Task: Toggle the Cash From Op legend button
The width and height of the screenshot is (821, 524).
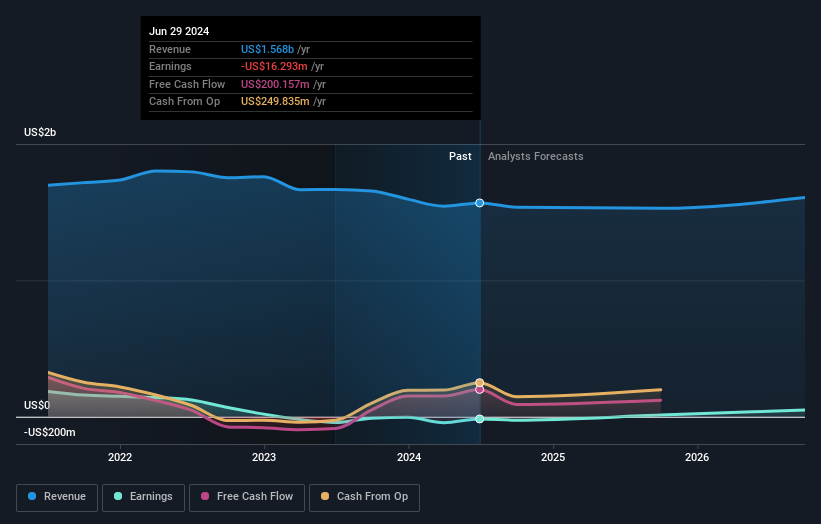Action: 364,497
